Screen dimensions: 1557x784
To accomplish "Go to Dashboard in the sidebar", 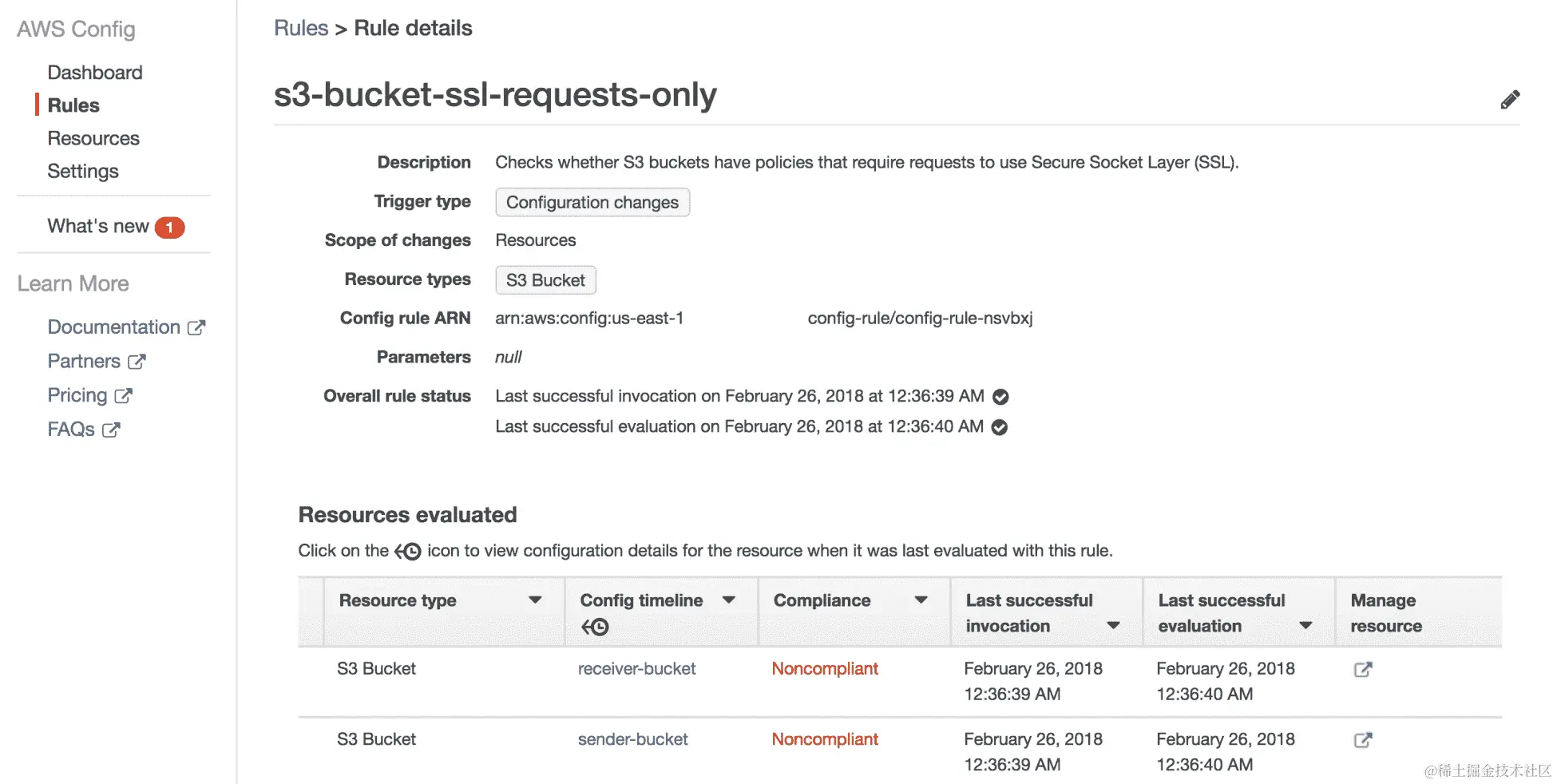I will 95,73.
